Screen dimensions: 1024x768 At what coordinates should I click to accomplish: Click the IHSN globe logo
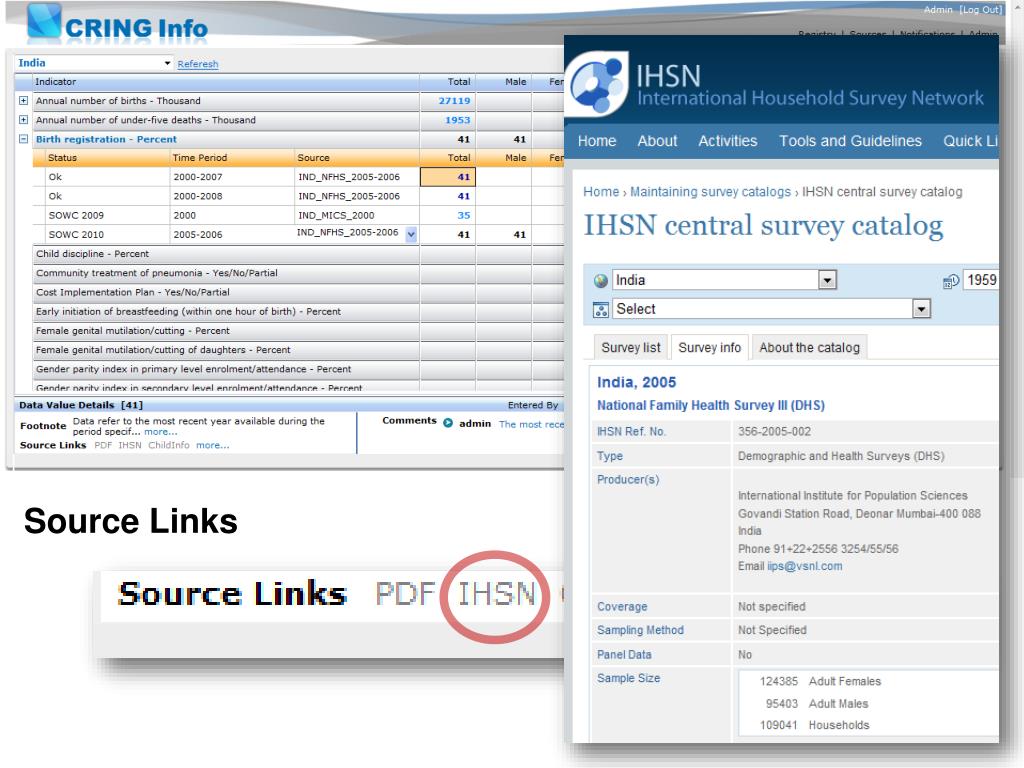(x=597, y=84)
